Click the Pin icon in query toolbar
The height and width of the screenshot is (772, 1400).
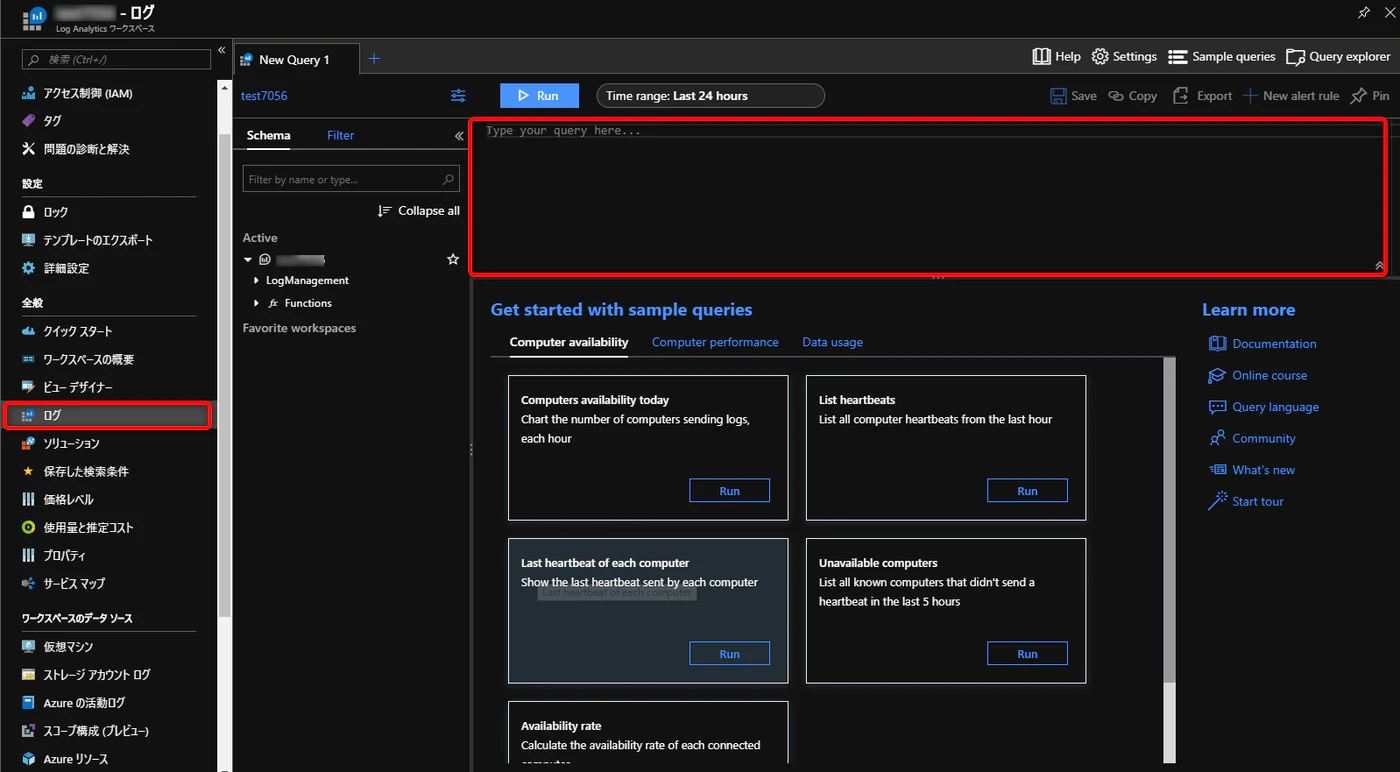click(x=1359, y=96)
